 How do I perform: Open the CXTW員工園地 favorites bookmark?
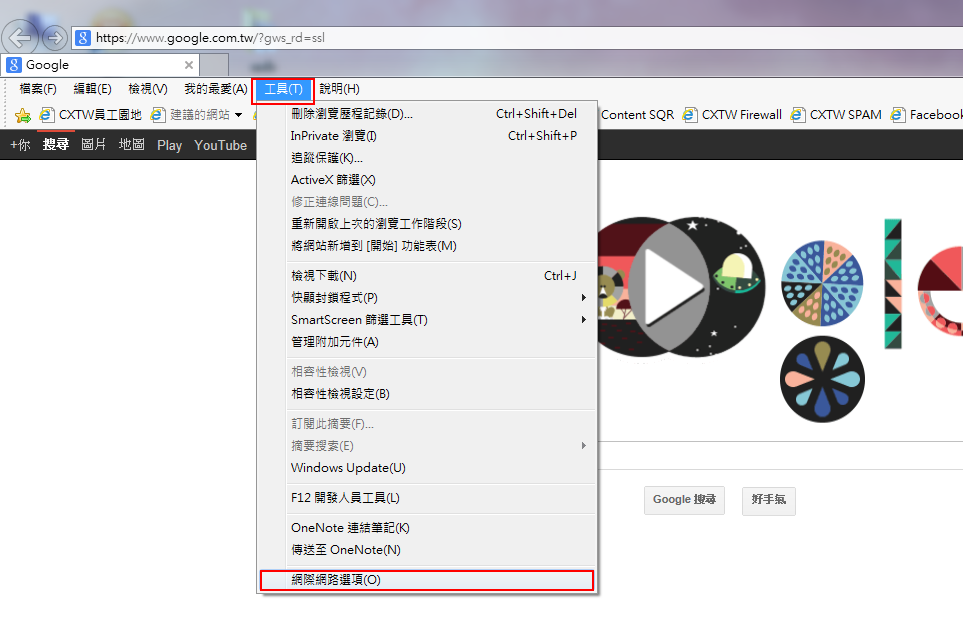(x=91, y=115)
